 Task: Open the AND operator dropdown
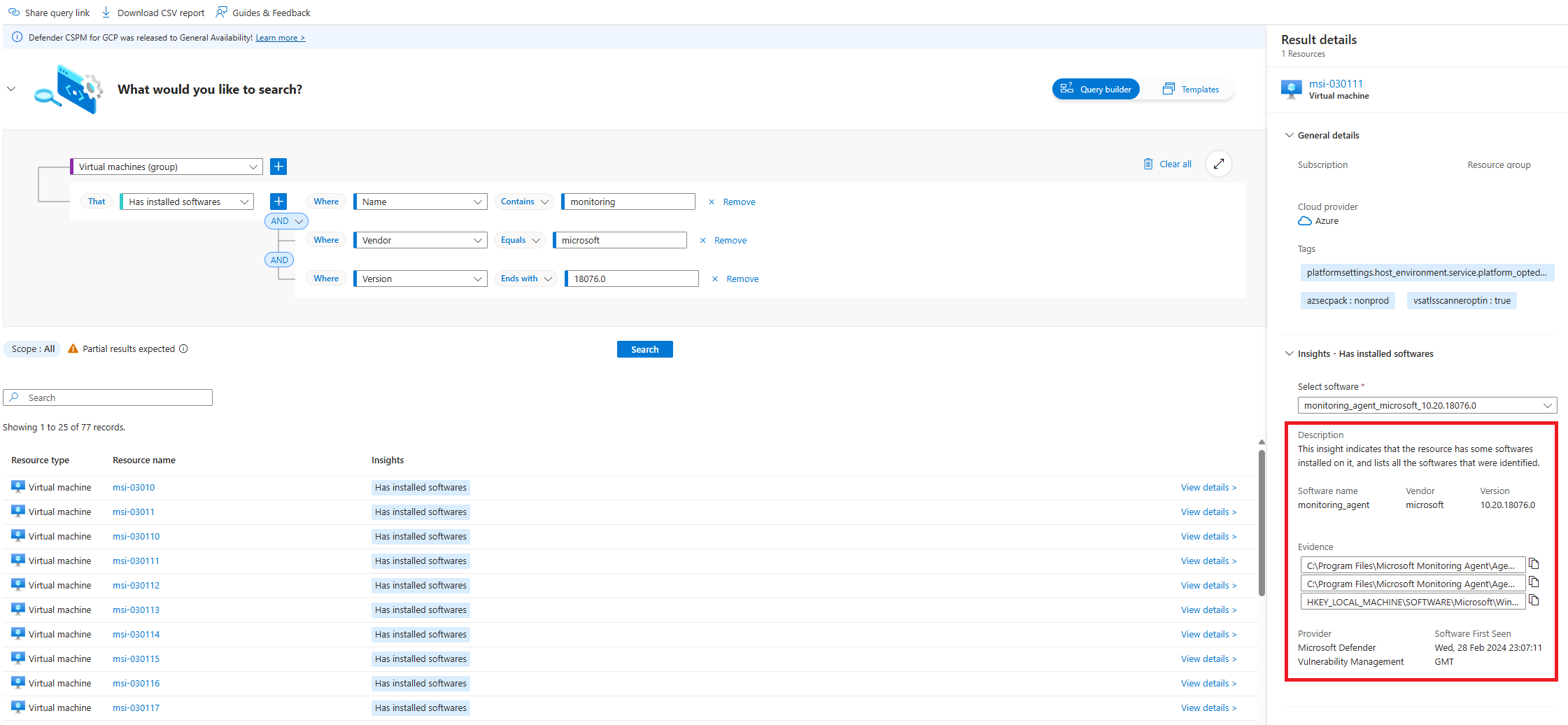286,220
